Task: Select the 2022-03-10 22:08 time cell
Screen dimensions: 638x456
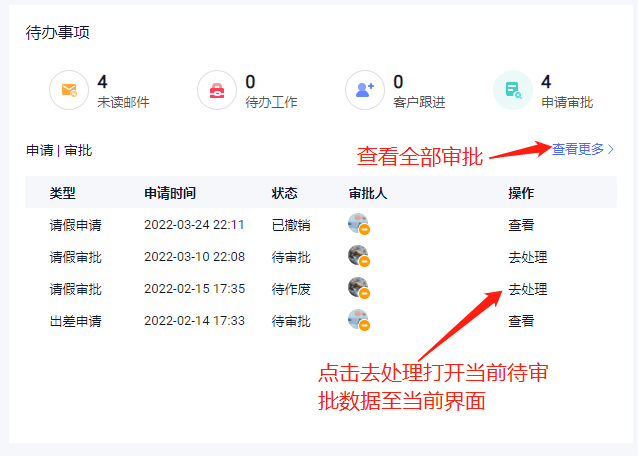Action: 194,257
